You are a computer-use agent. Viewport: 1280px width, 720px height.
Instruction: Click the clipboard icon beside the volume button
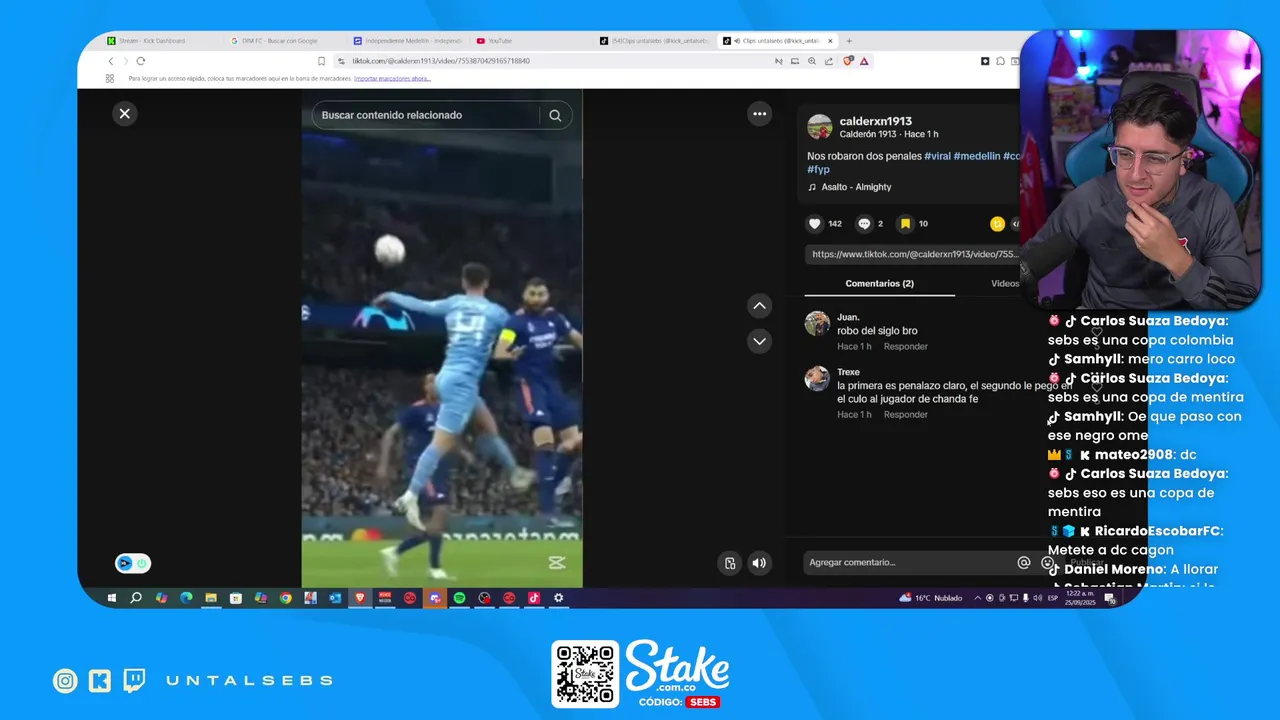pyautogui.click(x=730, y=563)
